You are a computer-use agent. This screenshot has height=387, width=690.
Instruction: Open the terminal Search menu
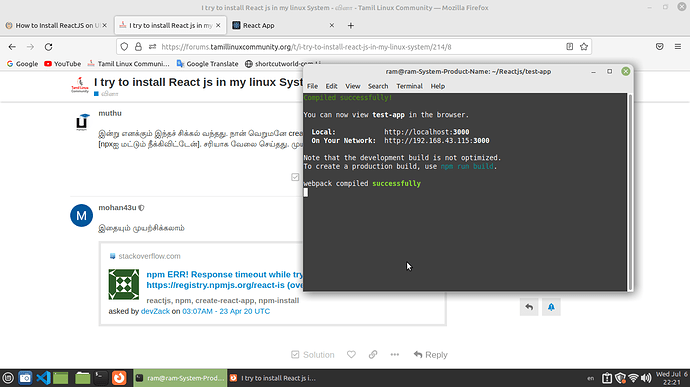click(x=378, y=86)
